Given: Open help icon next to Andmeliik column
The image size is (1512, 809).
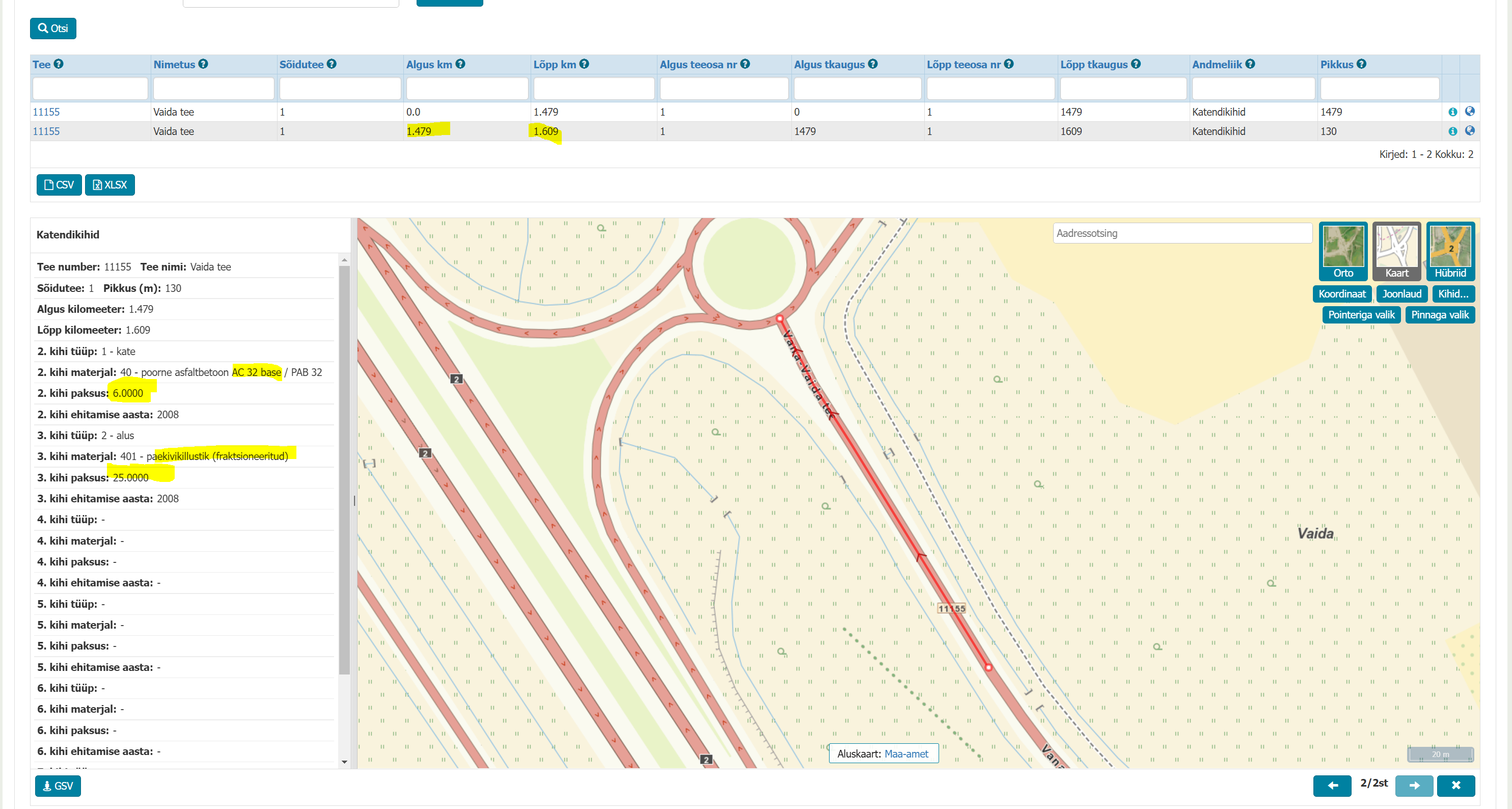Looking at the screenshot, I should 1250,64.
